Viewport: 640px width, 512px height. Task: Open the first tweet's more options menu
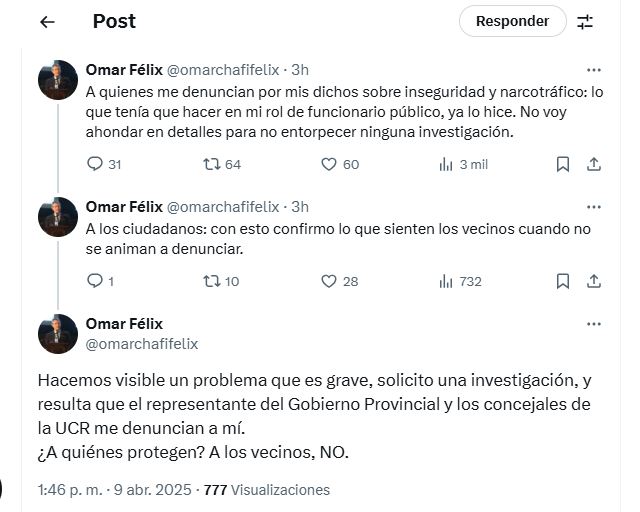pyautogui.click(x=594, y=70)
